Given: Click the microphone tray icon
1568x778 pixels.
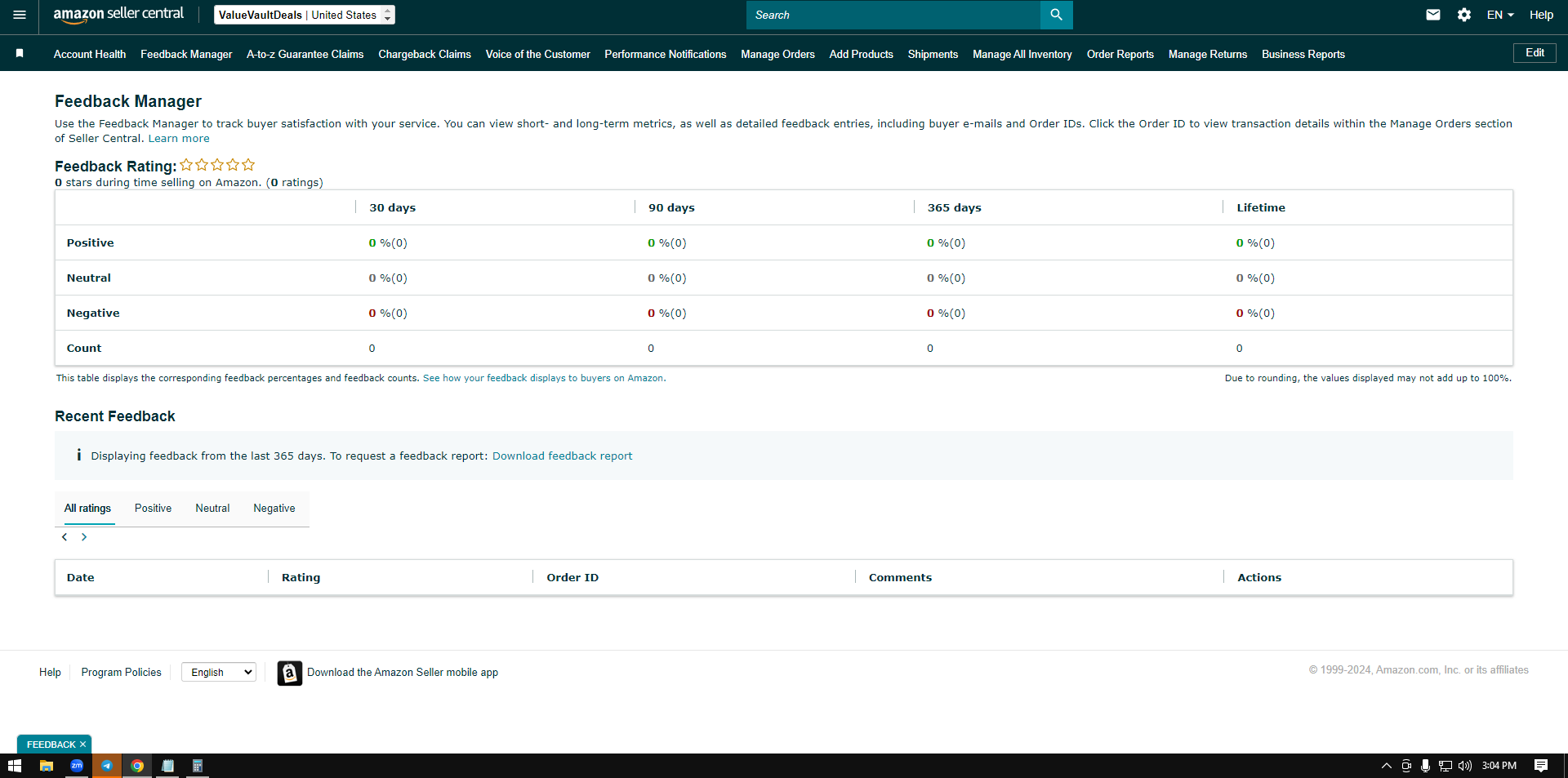Looking at the screenshot, I should pos(1425,766).
